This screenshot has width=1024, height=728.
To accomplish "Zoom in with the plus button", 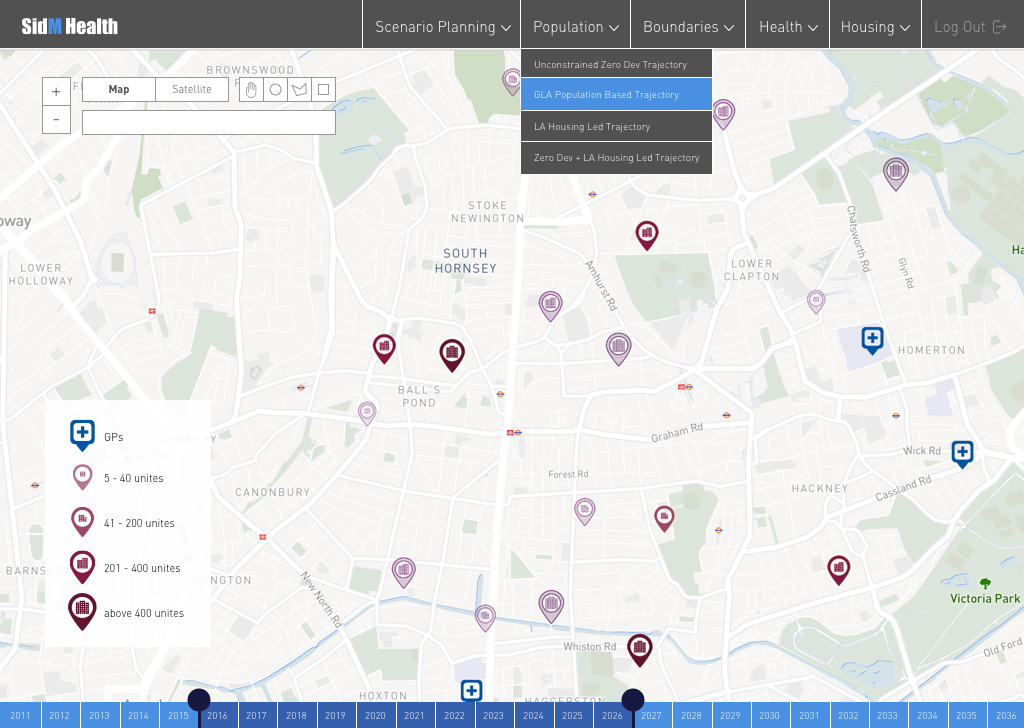I will [x=56, y=91].
